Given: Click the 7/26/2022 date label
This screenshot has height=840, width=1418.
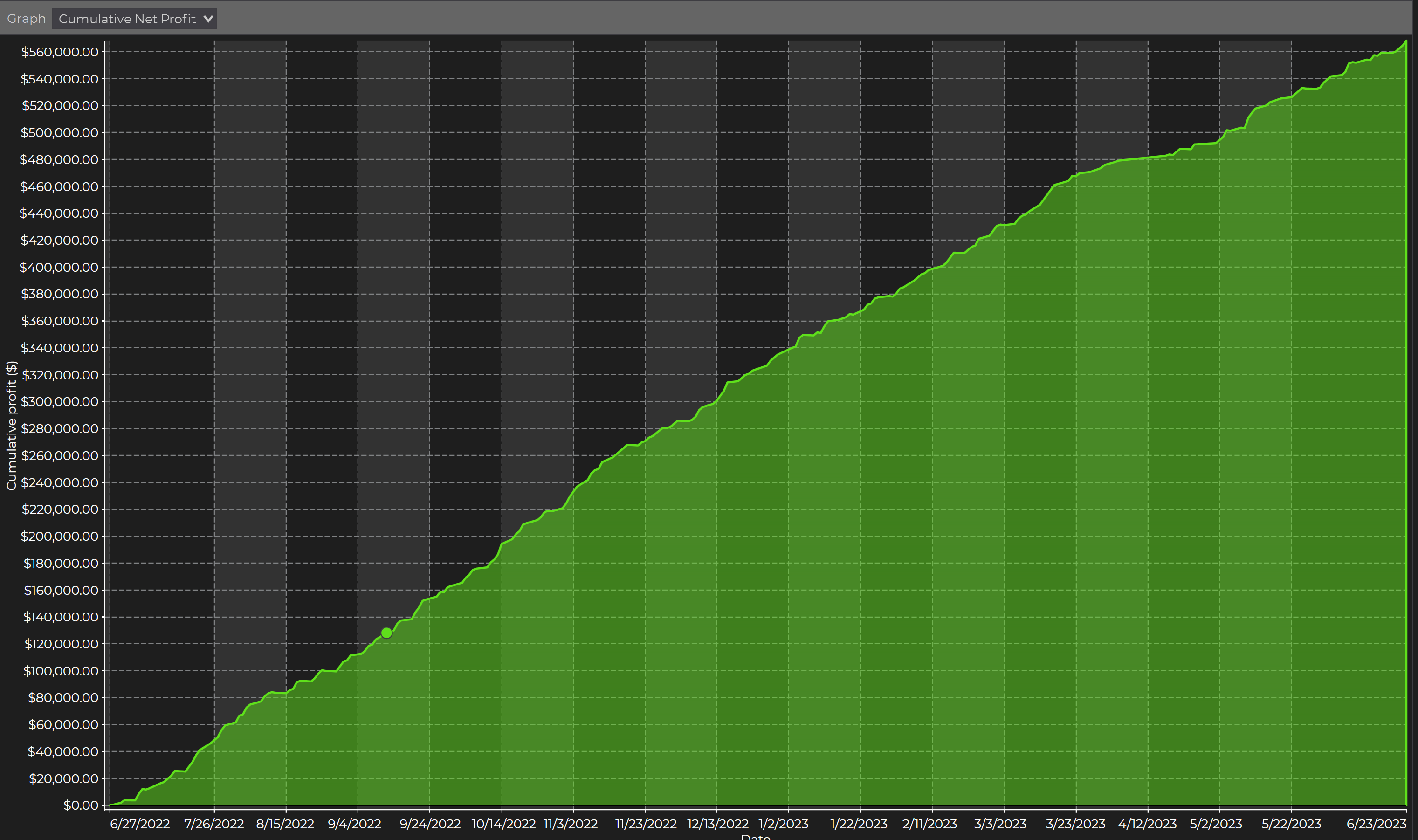Looking at the screenshot, I should tap(214, 824).
